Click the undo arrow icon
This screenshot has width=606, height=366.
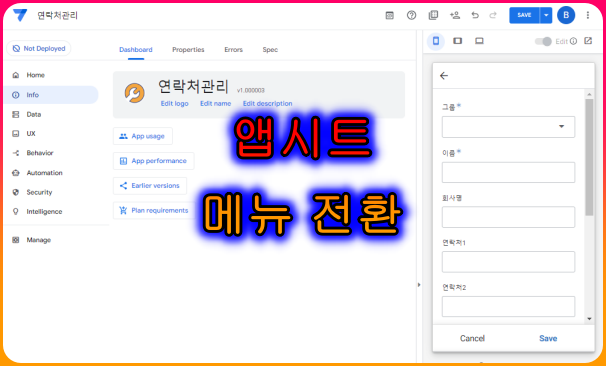tap(475, 15)
